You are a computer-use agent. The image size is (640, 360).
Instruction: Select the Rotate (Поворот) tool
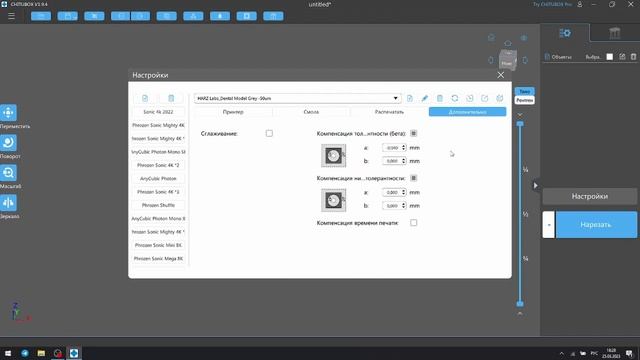9,142
